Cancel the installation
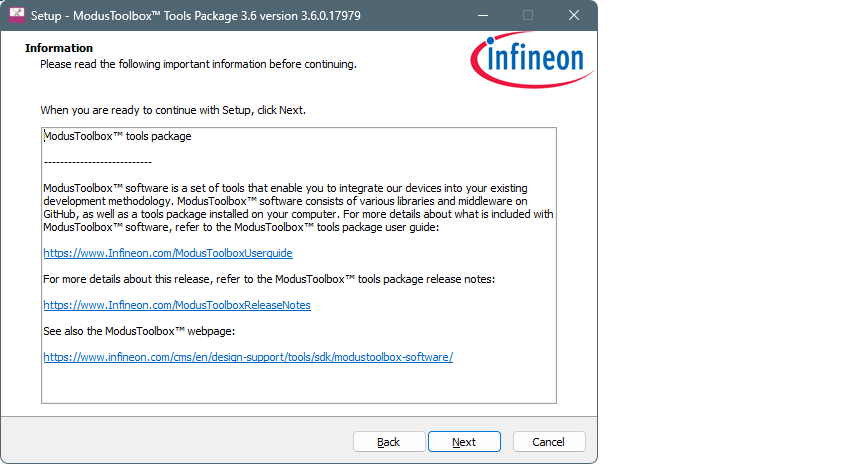The height and width of the screenshot is (464, 865). pos(549,442)
